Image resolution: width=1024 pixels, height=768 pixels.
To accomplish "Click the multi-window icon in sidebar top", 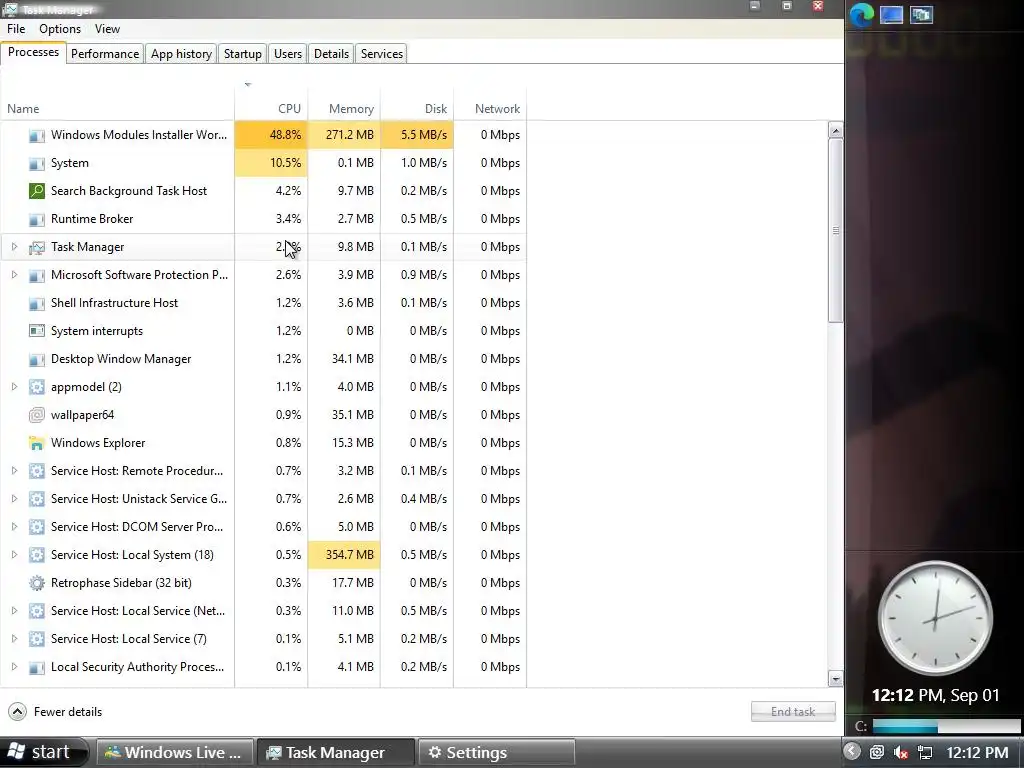I will pos(921,14).
